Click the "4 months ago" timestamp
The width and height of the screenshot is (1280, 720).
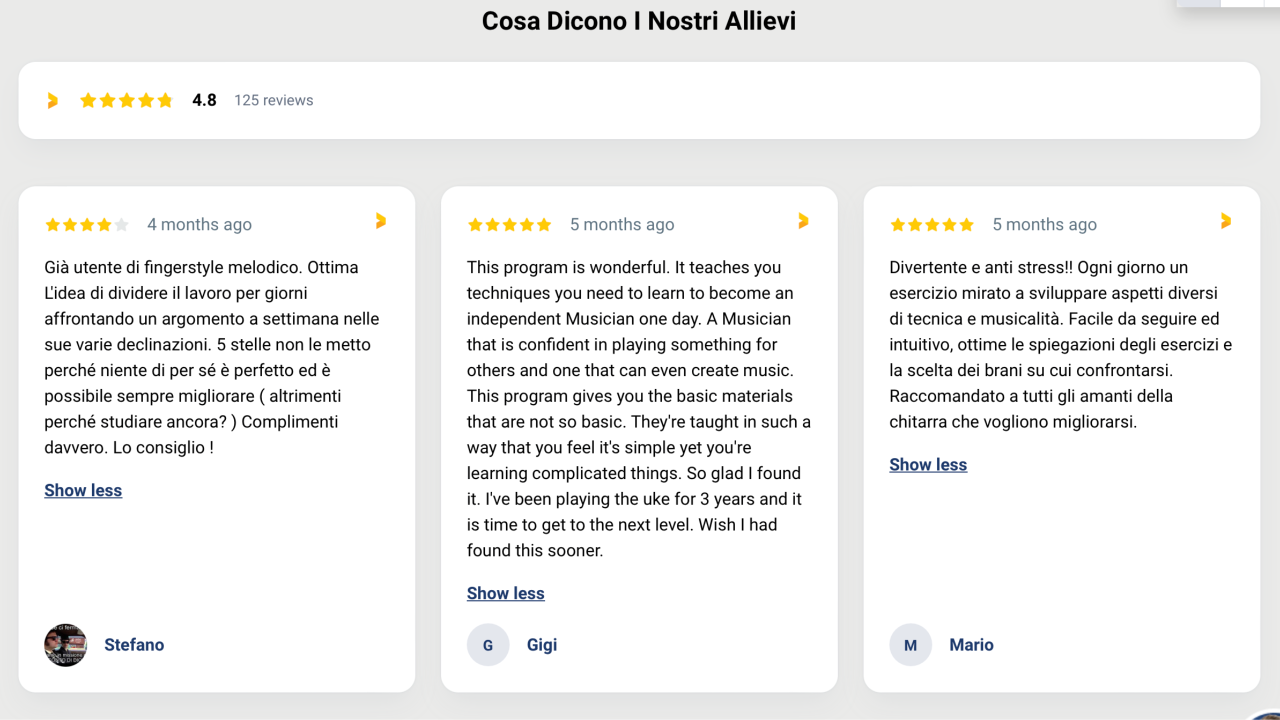[199, 225]
